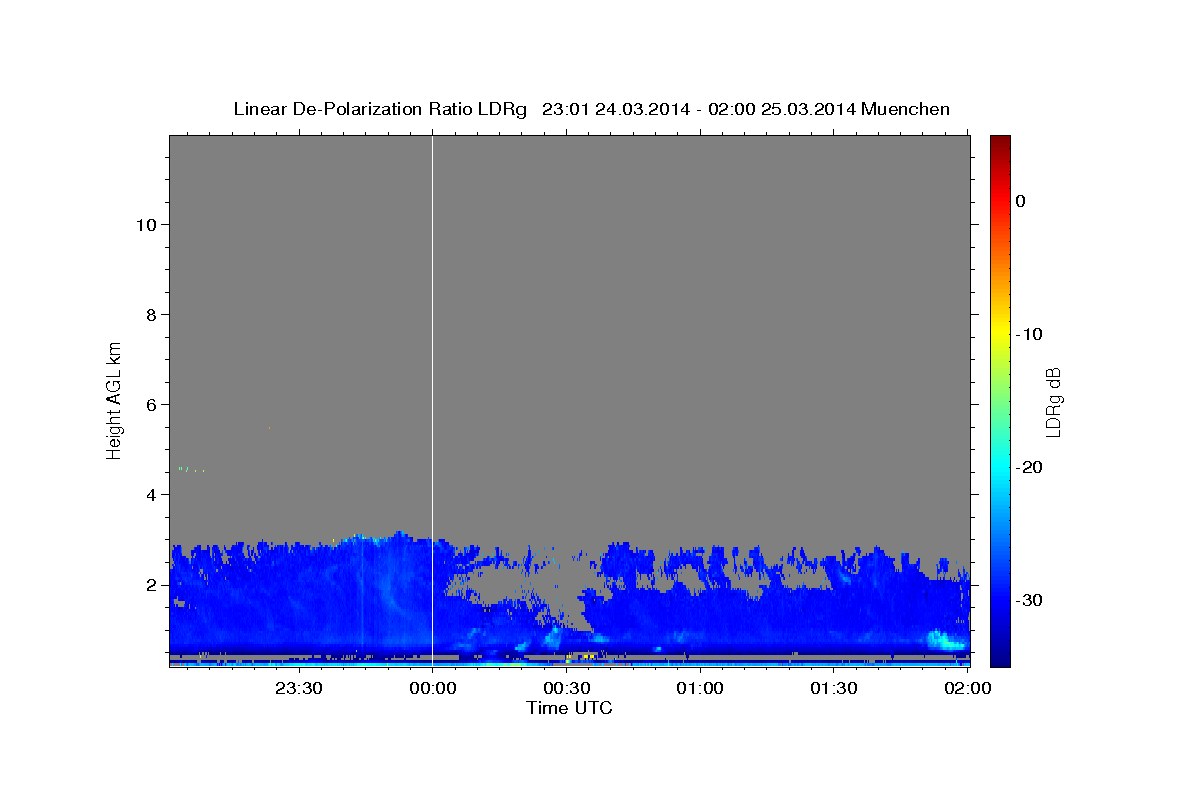Select the 'Time UTC' axis label
This screenshot has height=800, width=1200.
569,708
